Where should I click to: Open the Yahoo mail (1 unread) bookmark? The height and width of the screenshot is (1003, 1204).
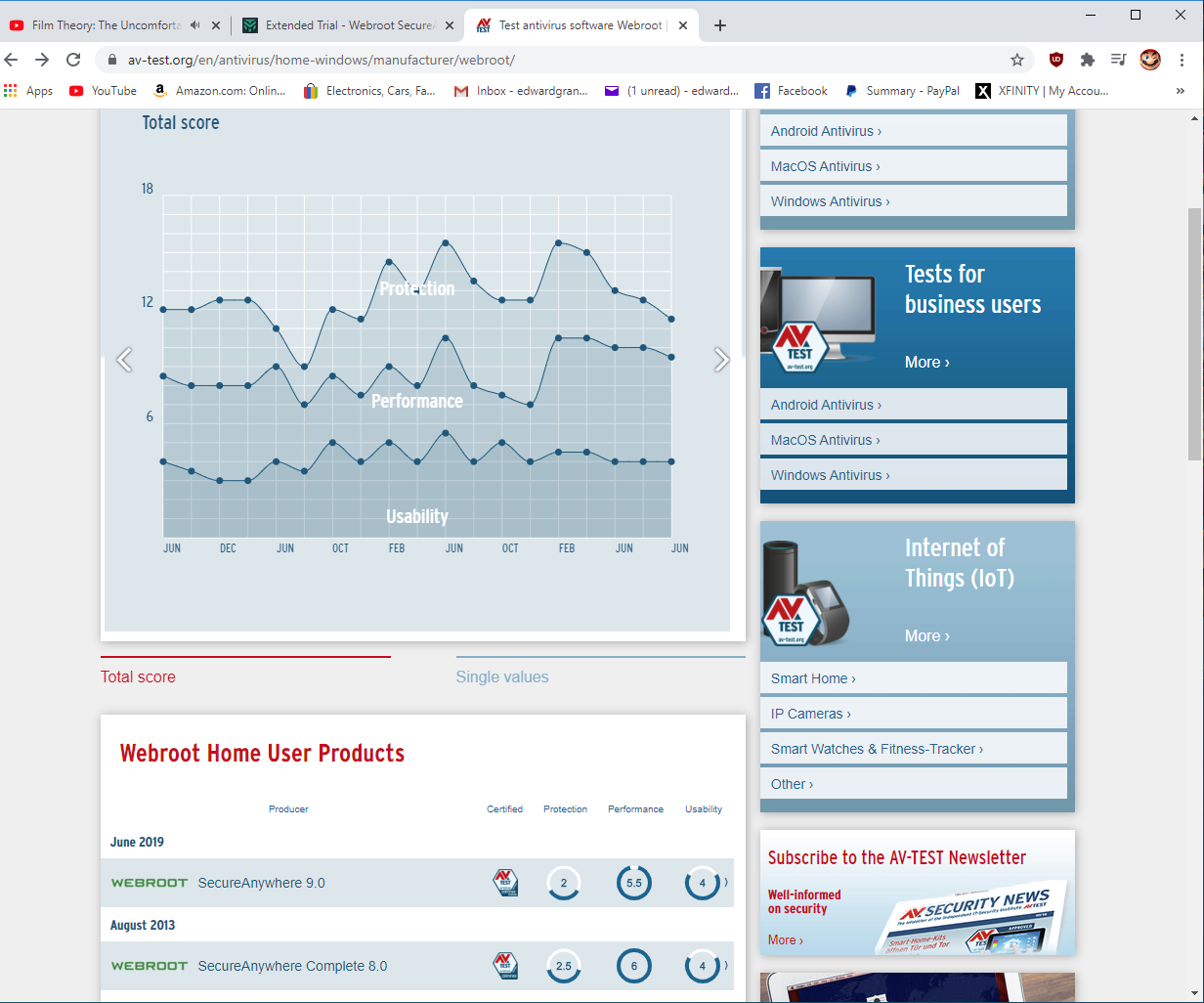click(x=671, y=91)
